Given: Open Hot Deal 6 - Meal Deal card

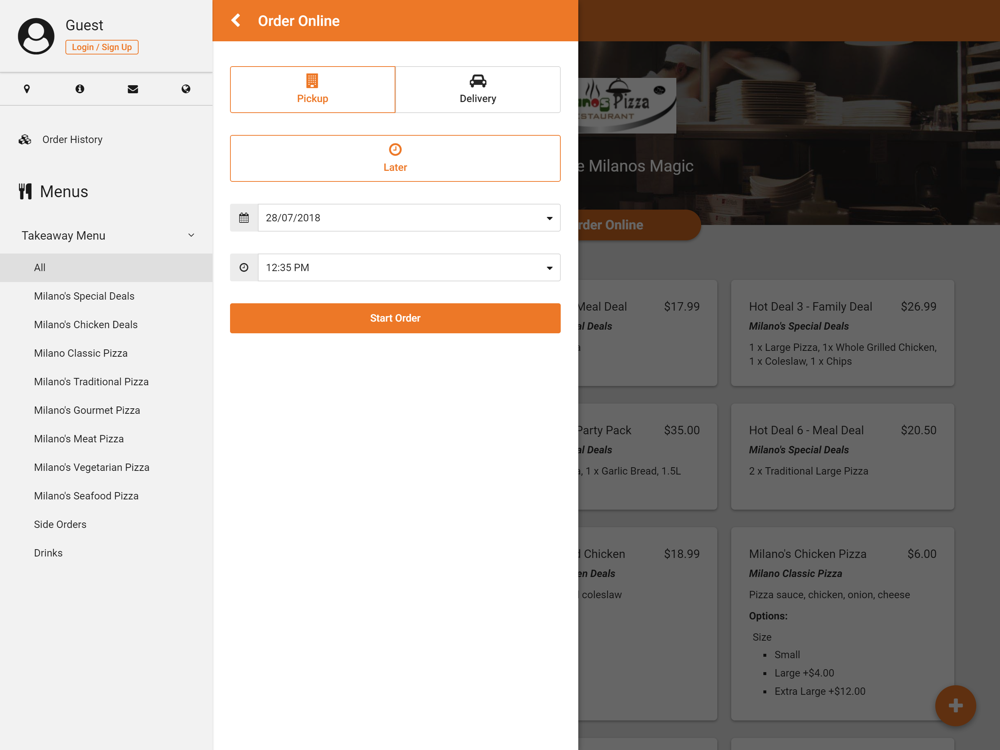Looking at the screenshot, I should click(x=842, y=457).
